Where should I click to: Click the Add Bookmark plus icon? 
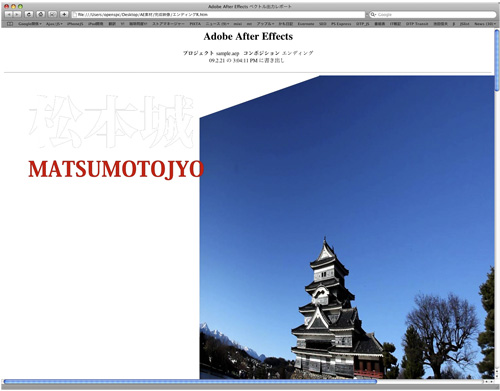[x=64, y=14]
